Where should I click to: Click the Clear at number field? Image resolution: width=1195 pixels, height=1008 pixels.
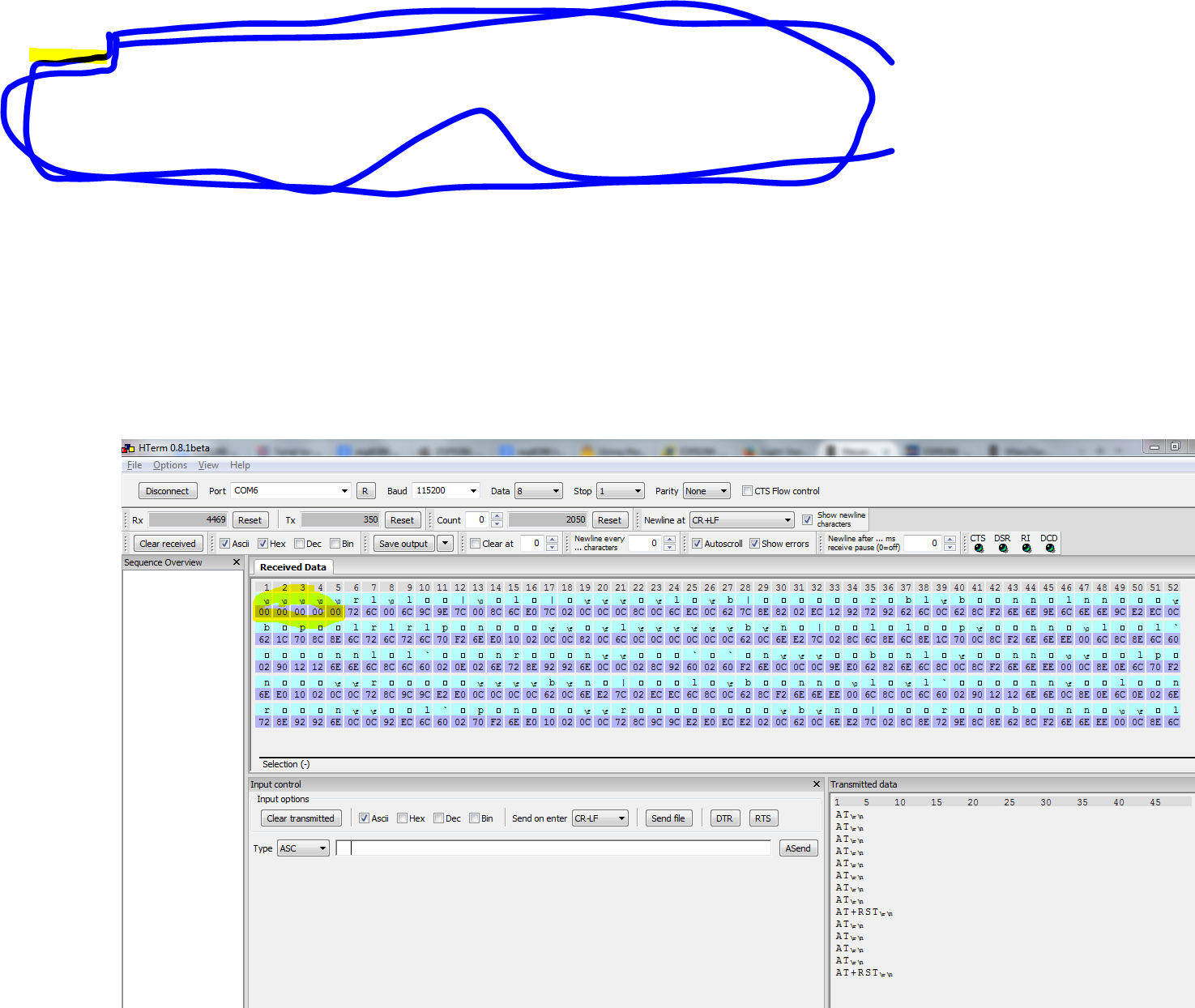click(533, 544)
